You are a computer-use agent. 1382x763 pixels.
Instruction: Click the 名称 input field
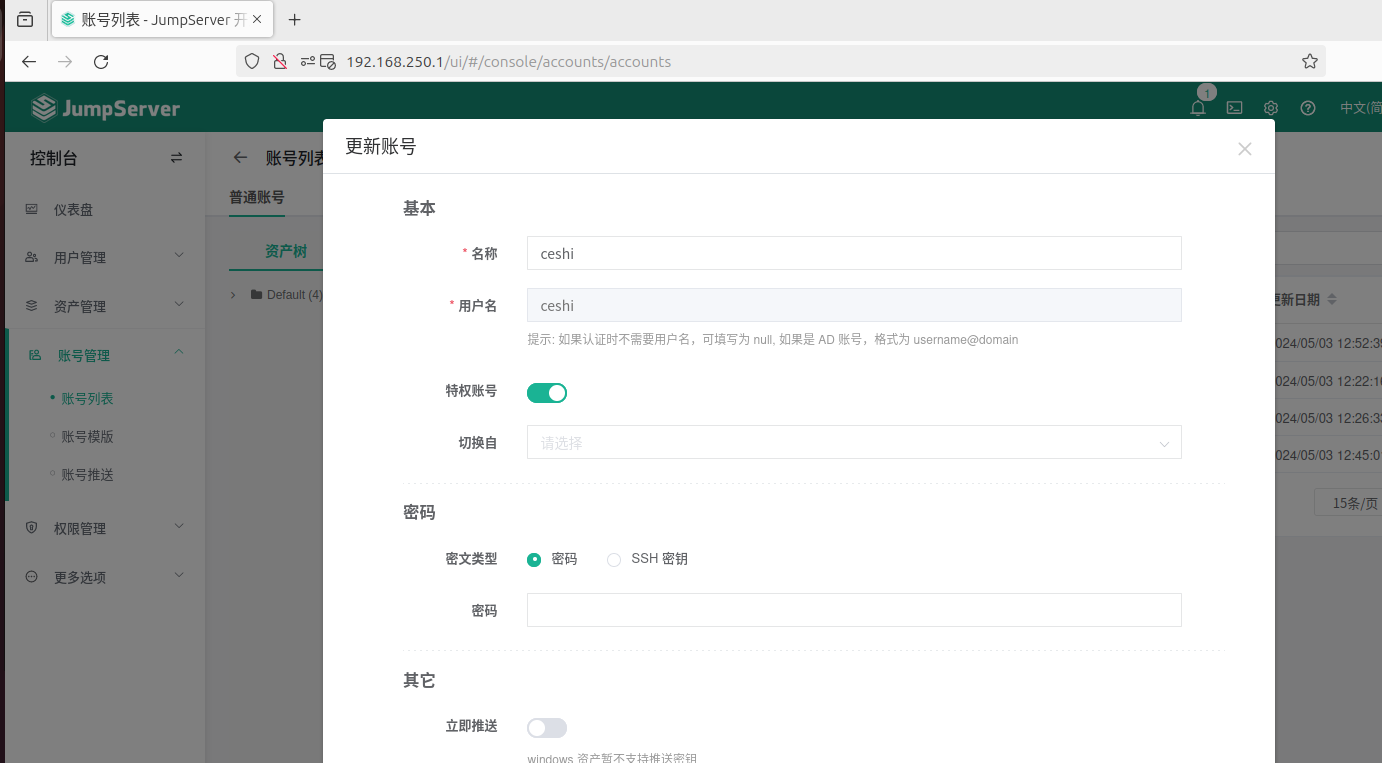click(853, 254)
